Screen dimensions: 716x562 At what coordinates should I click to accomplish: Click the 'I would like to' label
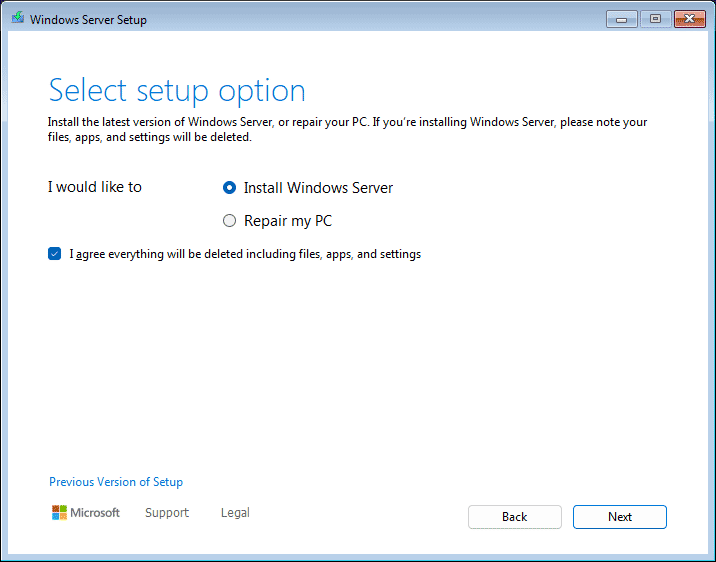[95, 187]
